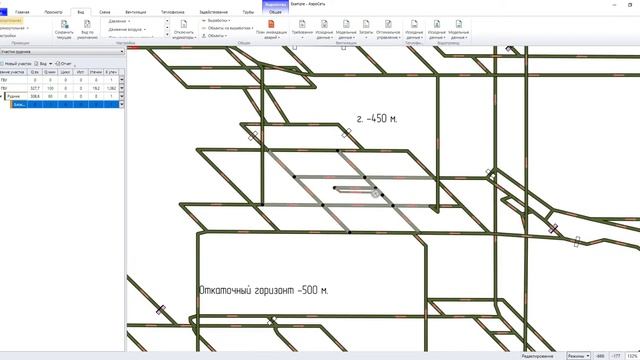This screenshot has width=640, height=360.
Task: Click the 'г. -450 м.' map label
Action: pyautogui.click(x=377, y=119)
